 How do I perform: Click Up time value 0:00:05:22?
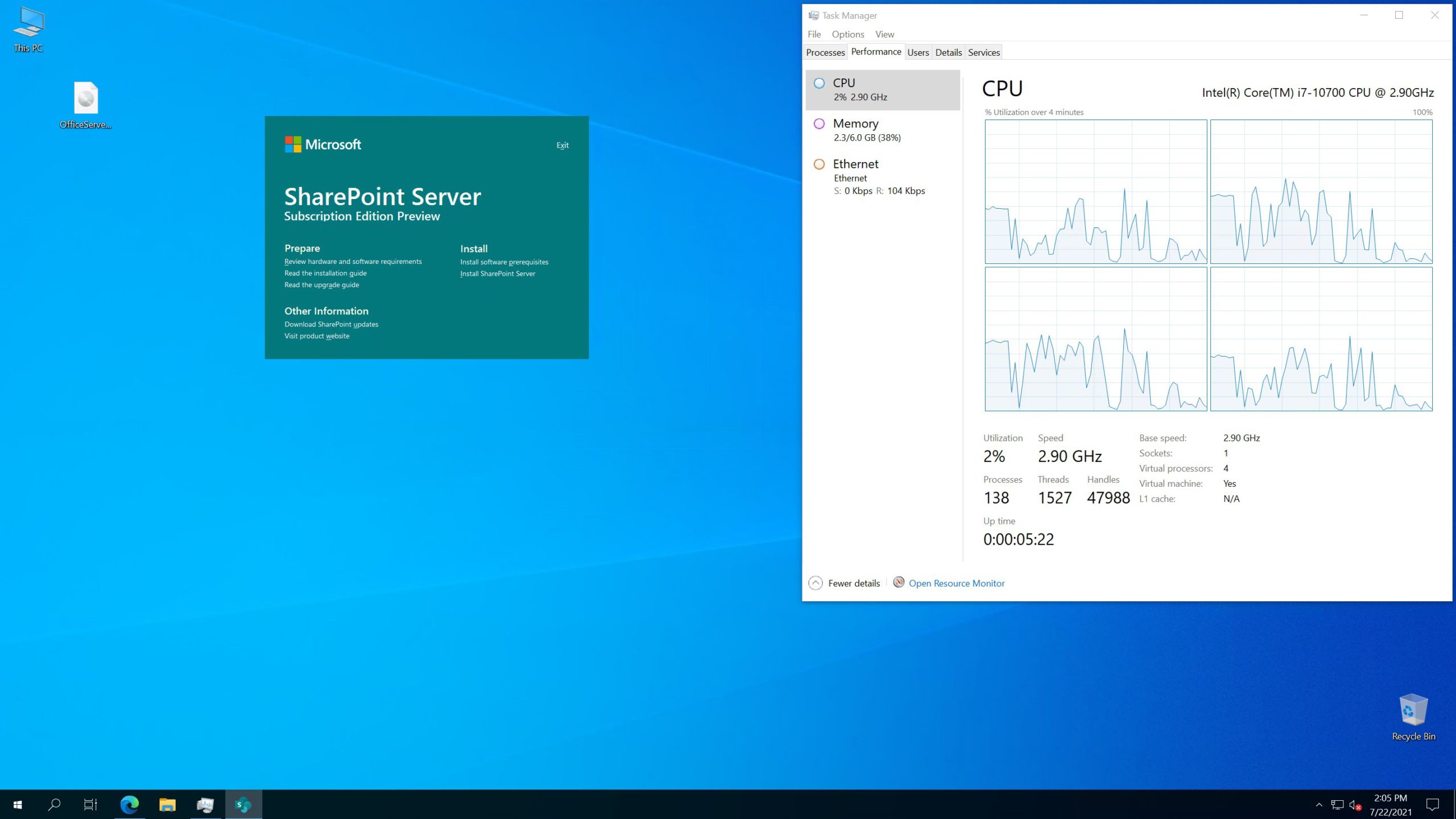pos(1019,539)
